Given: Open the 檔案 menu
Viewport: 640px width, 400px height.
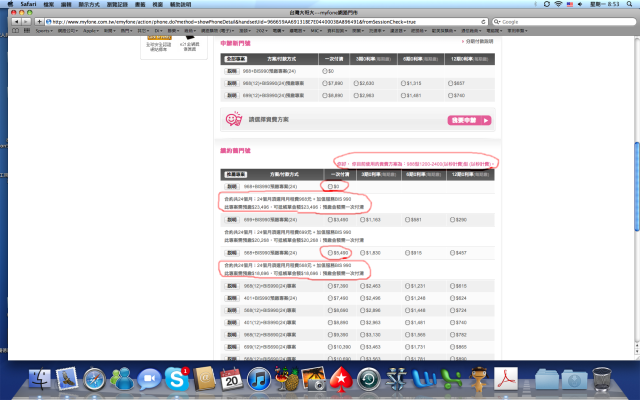Looking at the screenshot, I should (x=49, y=4).
